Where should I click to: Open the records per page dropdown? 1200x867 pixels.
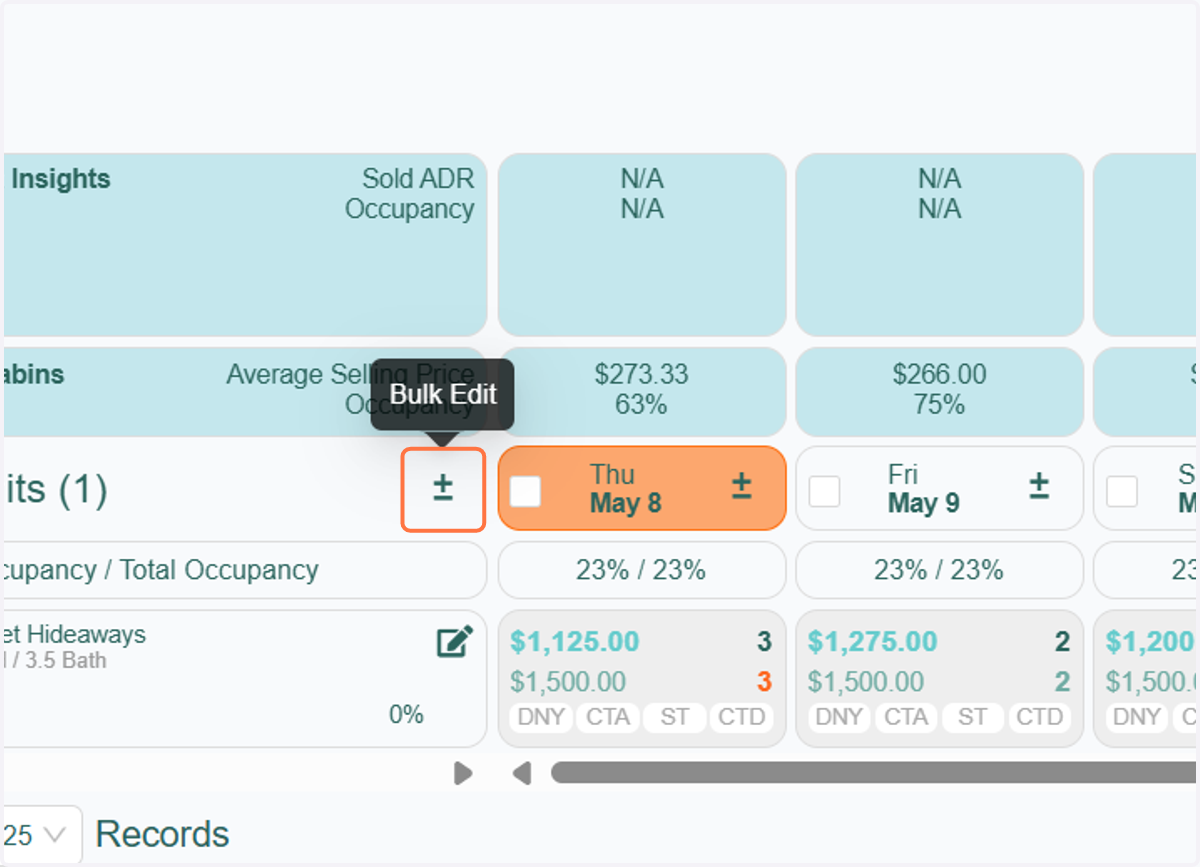pyautogui.click(x=41, y=834)
